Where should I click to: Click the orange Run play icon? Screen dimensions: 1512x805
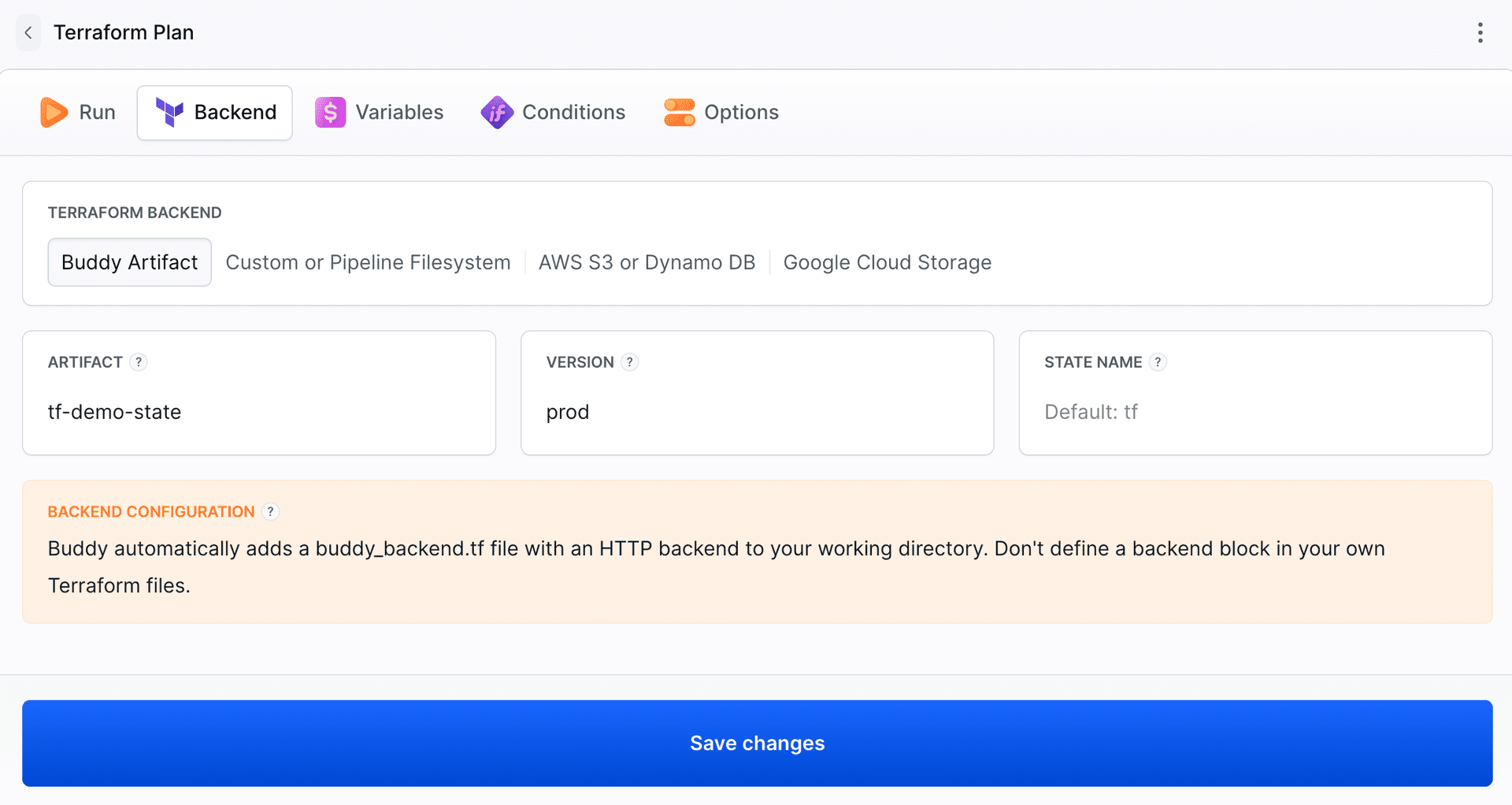coord(54,113)
